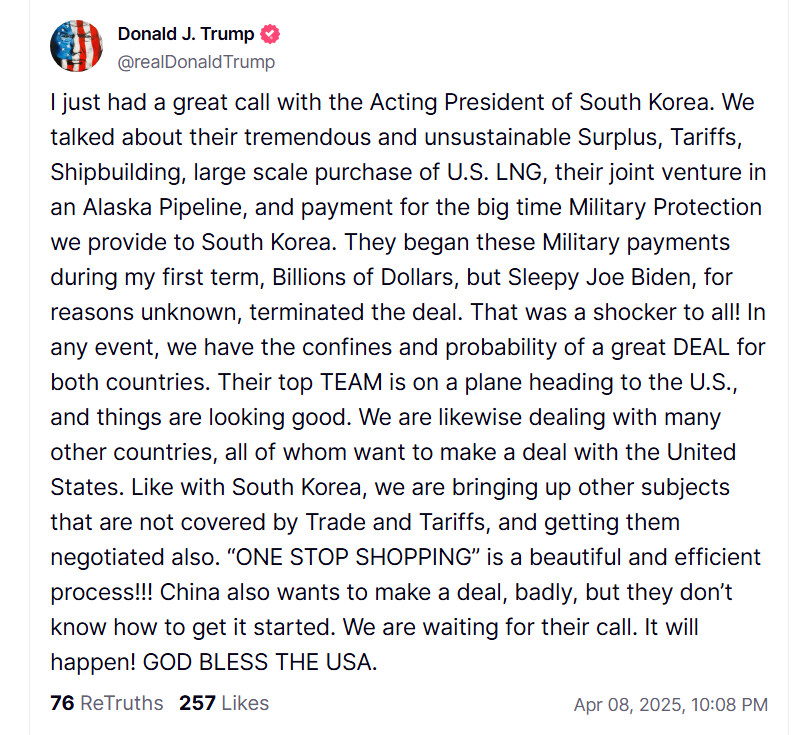Click the phrase "ONE STOP SHOPPING" in post
802x735 pixels.
coord(357,557)
